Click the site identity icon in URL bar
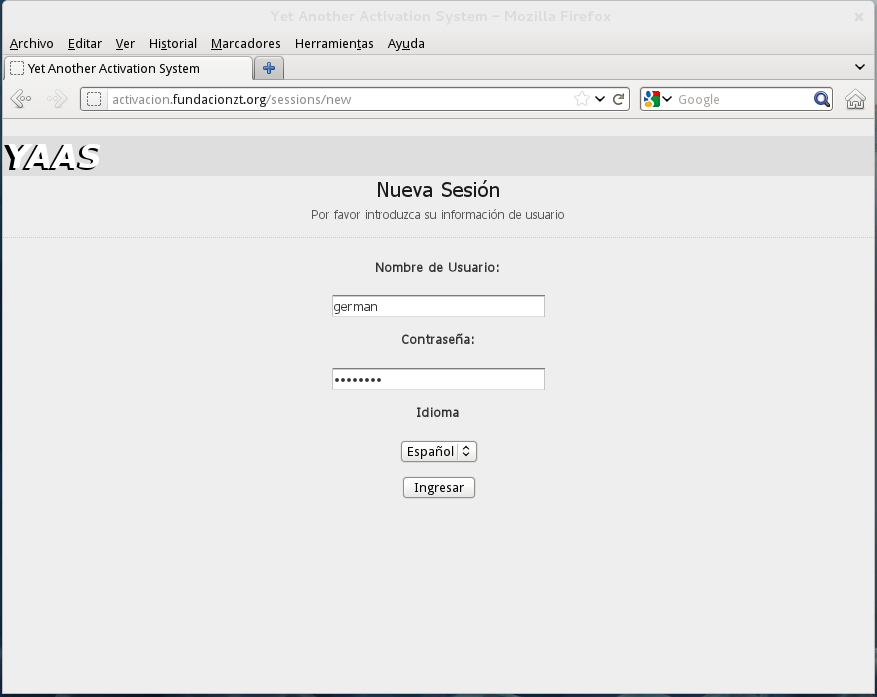This screenshot has height=697, width=877. tap(94, 99)
